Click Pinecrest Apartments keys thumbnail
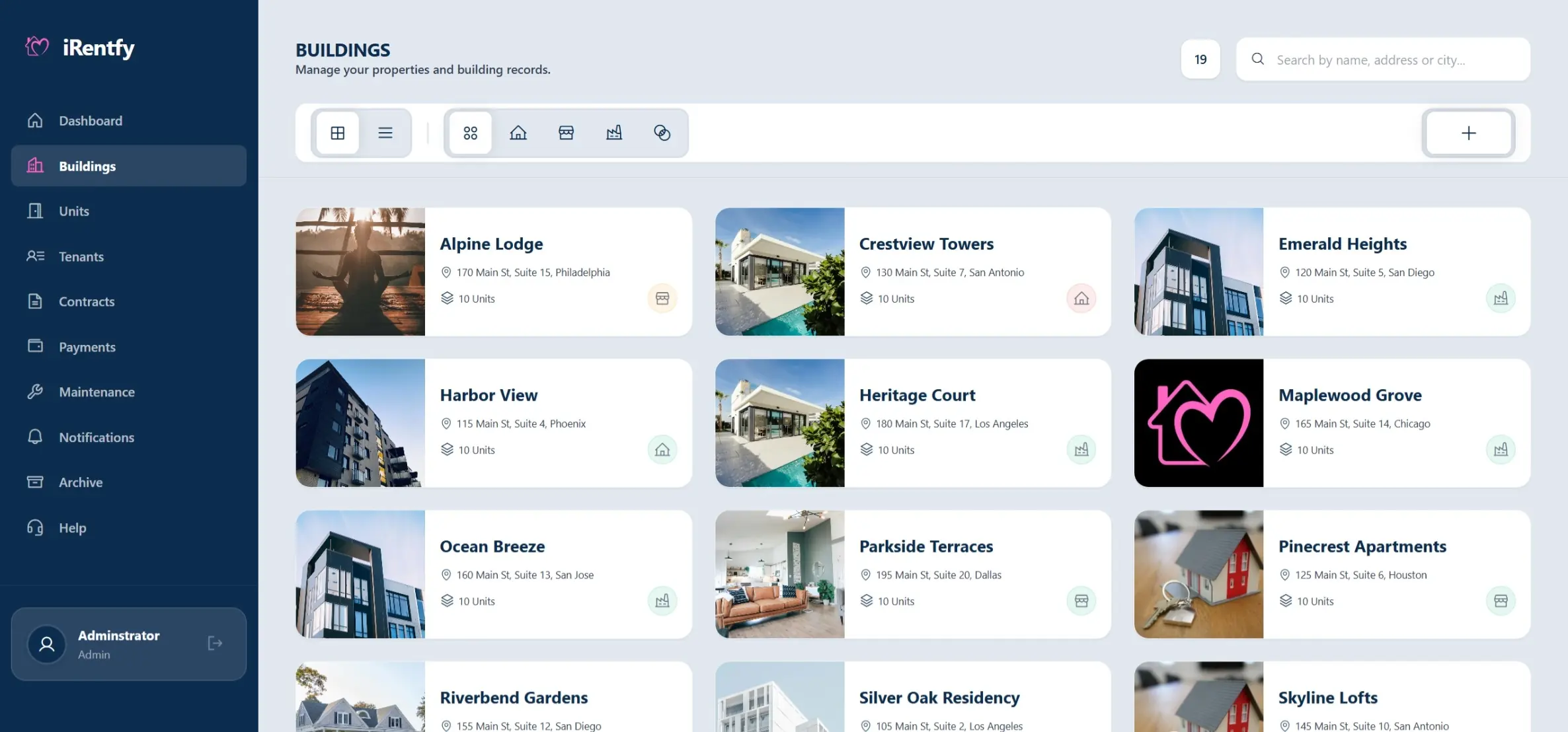Image resolution: width=1568 pixels, height=732 pixels. [x=1198, y=574]
